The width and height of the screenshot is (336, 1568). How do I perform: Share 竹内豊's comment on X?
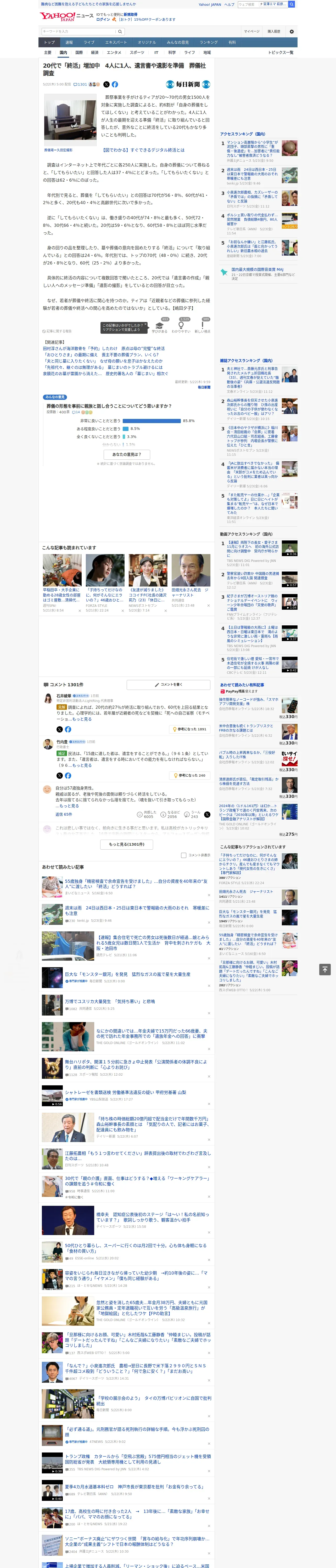tap(59, 775)
